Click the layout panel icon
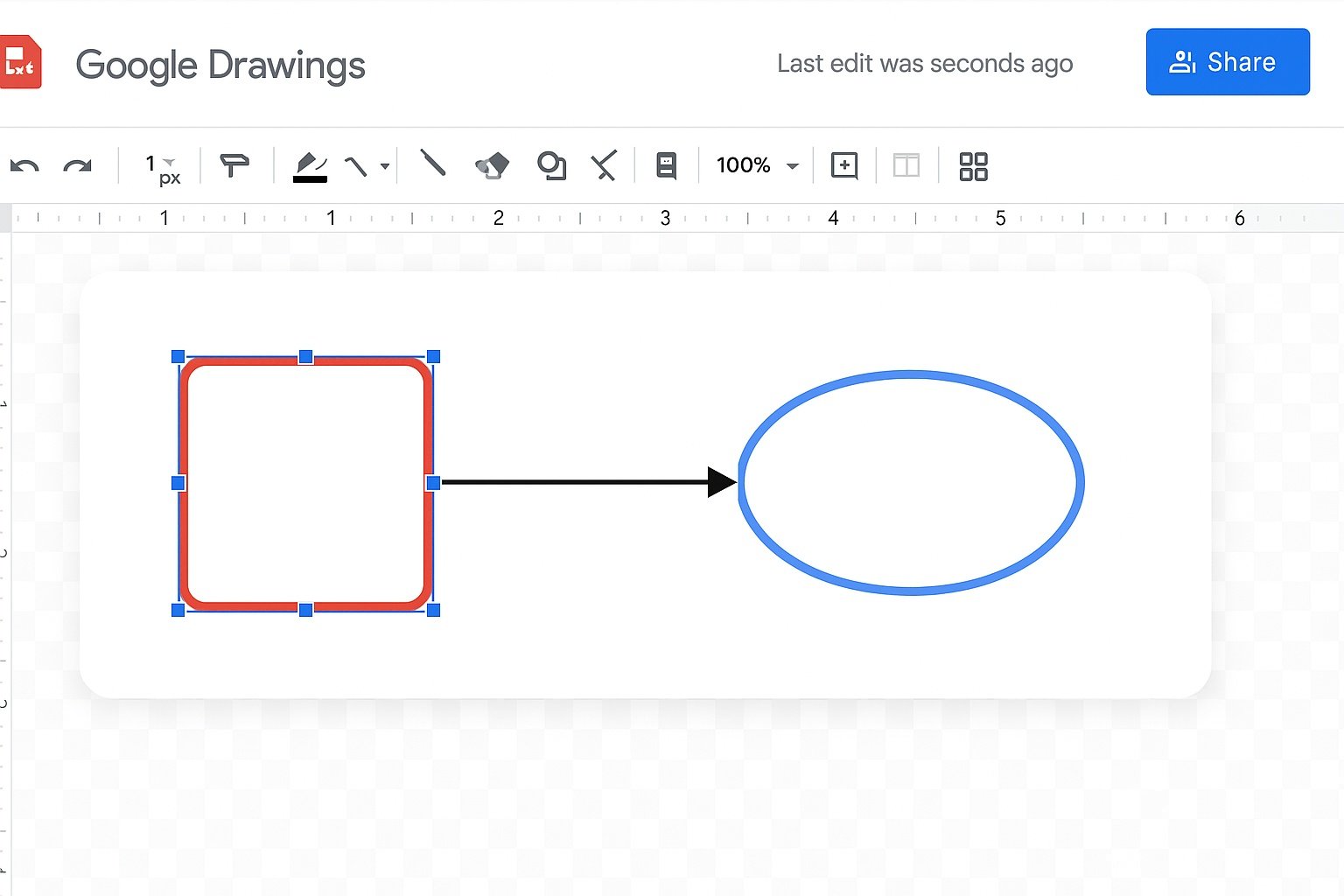This screenshot has height=896, width=1344. (906, 164)
